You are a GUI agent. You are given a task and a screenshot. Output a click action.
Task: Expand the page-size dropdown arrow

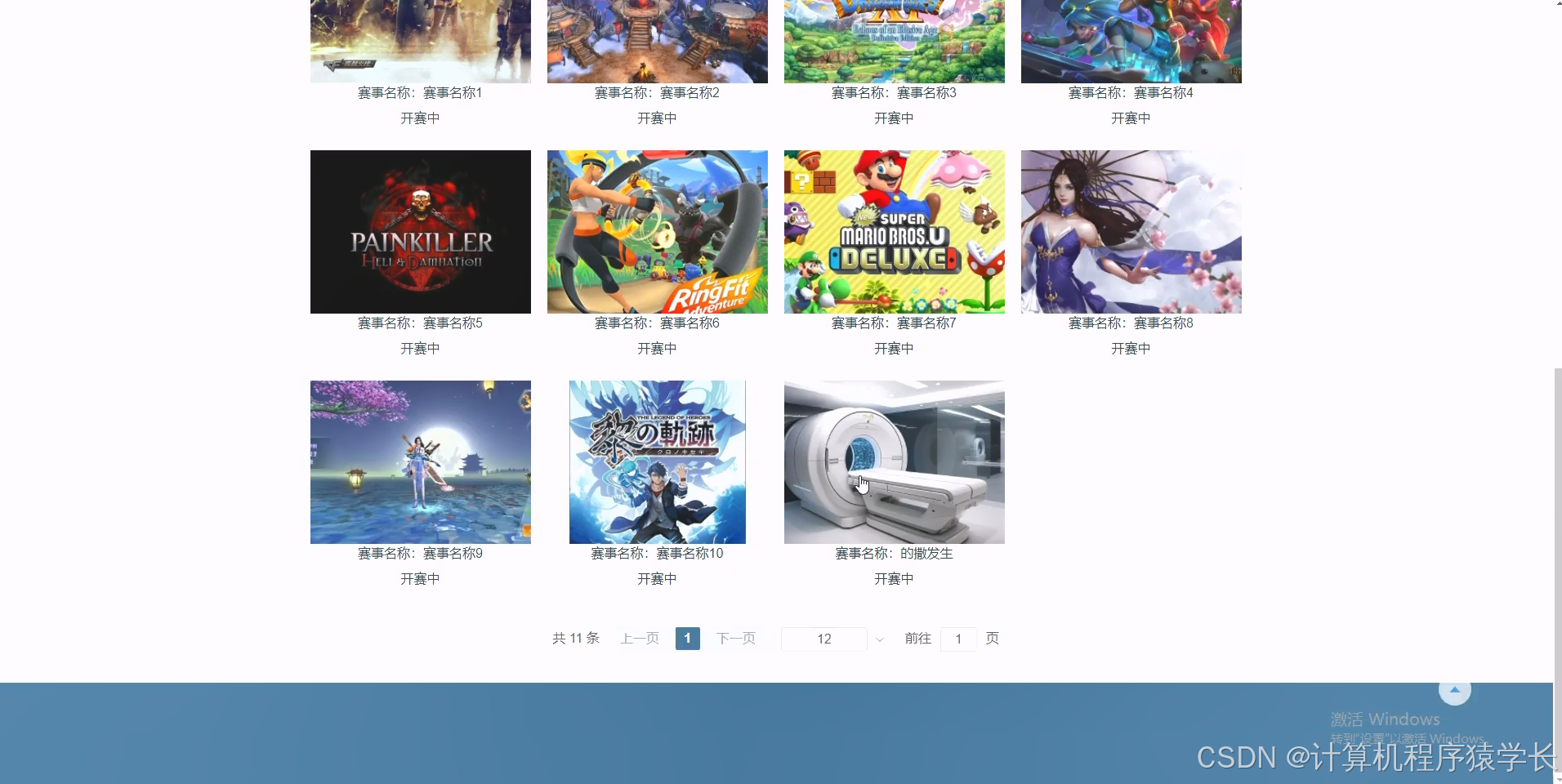click(879, 639)
